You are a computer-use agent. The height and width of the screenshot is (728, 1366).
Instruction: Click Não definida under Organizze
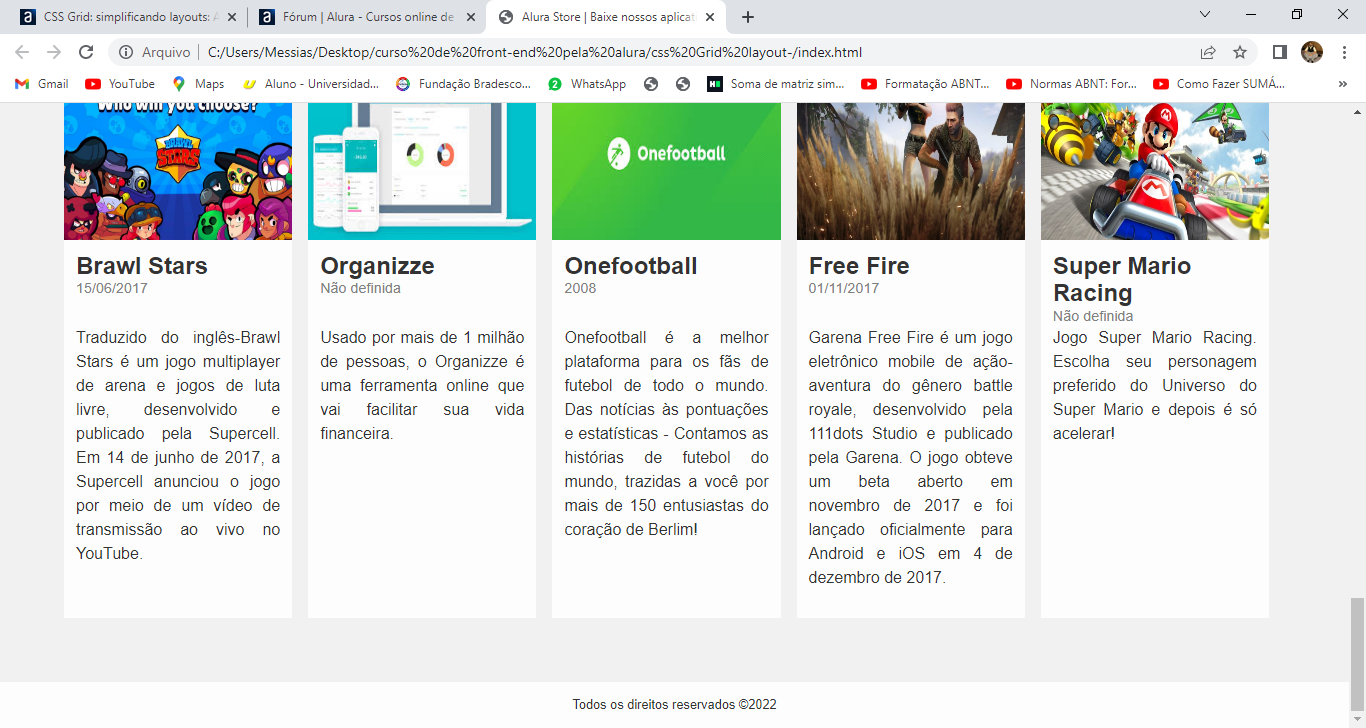click(x=360, y=288)
